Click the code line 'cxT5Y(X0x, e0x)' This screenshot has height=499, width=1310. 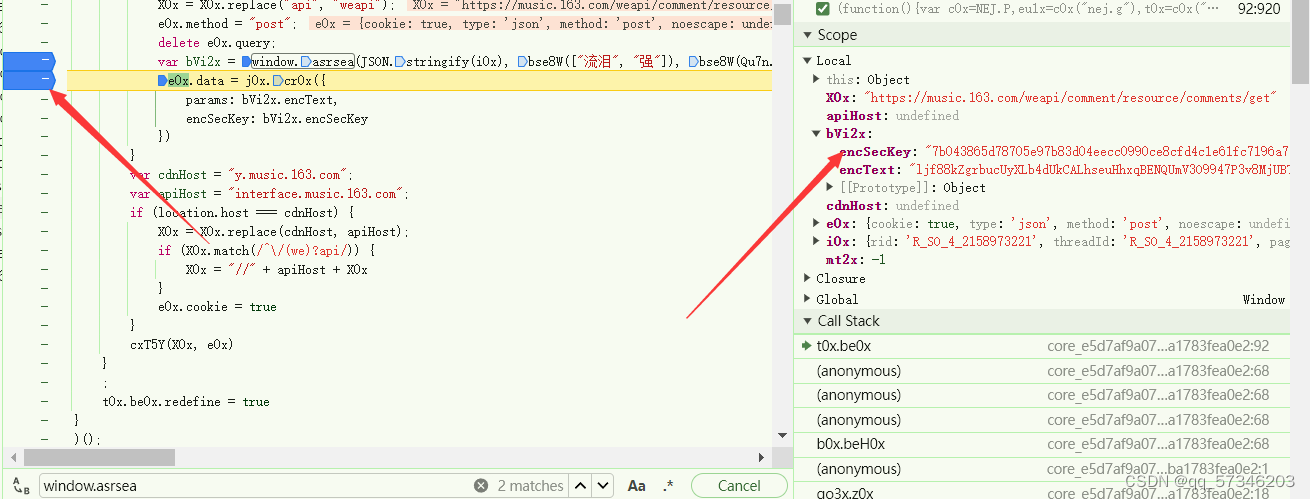[x=181, y=344]
